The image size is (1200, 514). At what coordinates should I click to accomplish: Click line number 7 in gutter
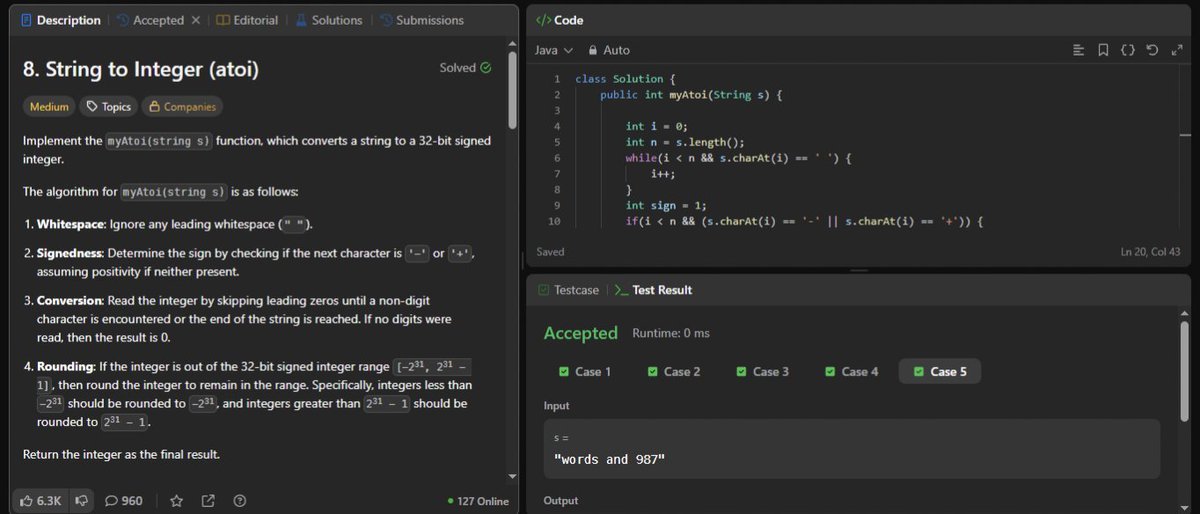(x=557, y=173)
